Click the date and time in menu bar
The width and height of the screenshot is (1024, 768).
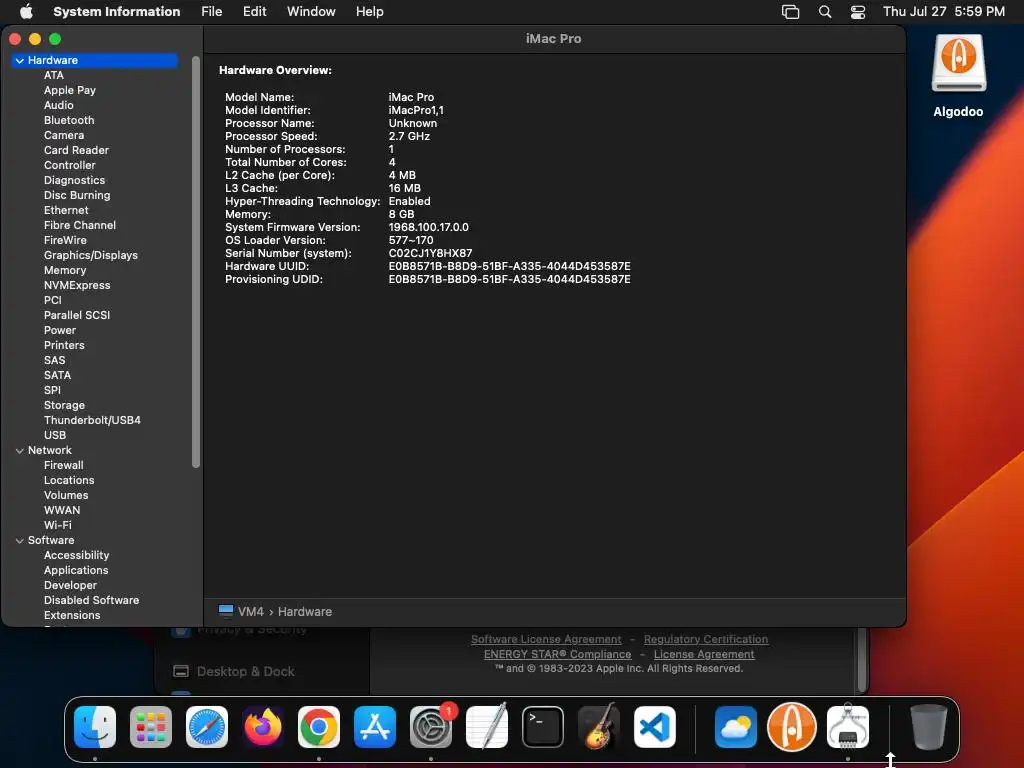[x=944, y=11]
